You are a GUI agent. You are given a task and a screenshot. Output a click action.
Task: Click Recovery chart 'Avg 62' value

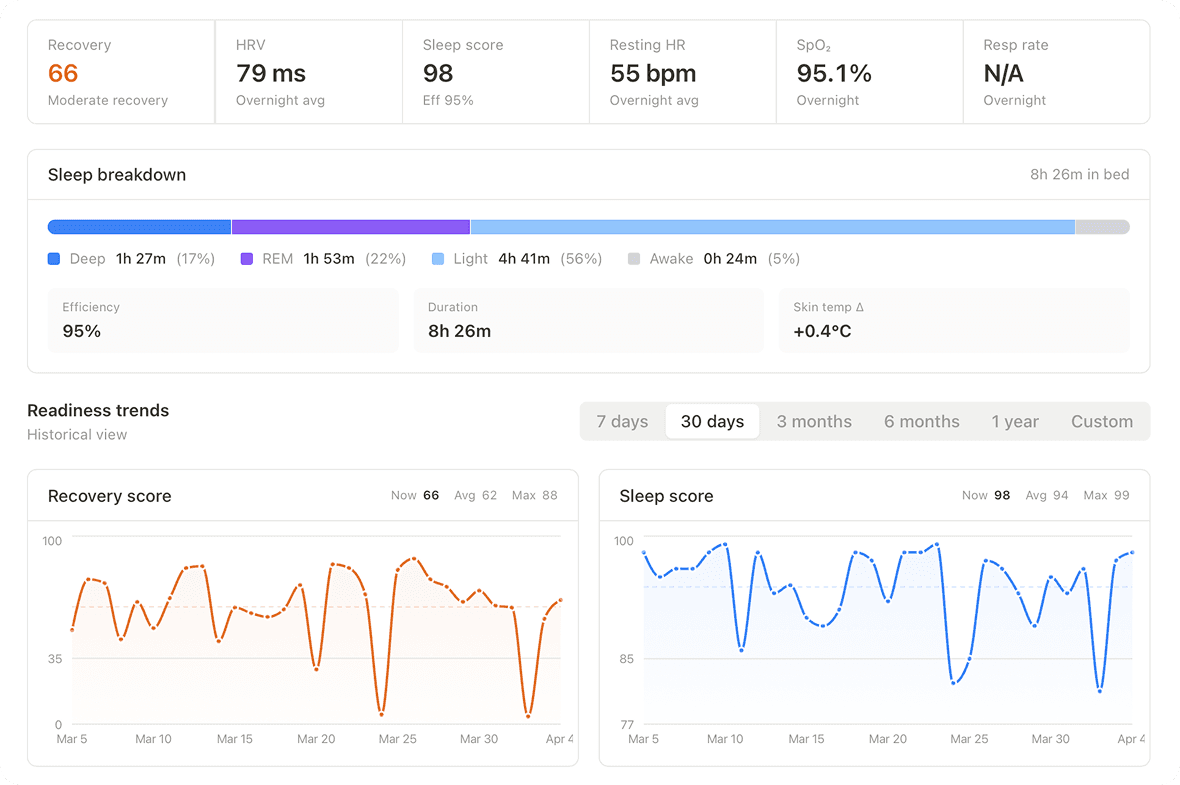[x=476, y=495]
